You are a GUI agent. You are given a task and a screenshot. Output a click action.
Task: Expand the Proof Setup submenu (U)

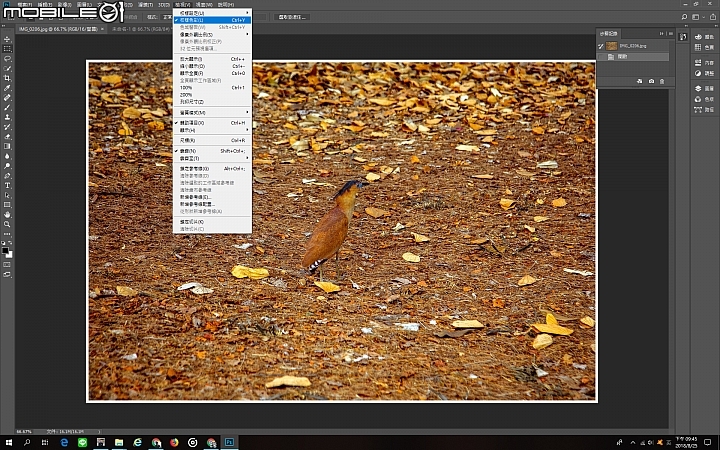[x=212, y=13]
